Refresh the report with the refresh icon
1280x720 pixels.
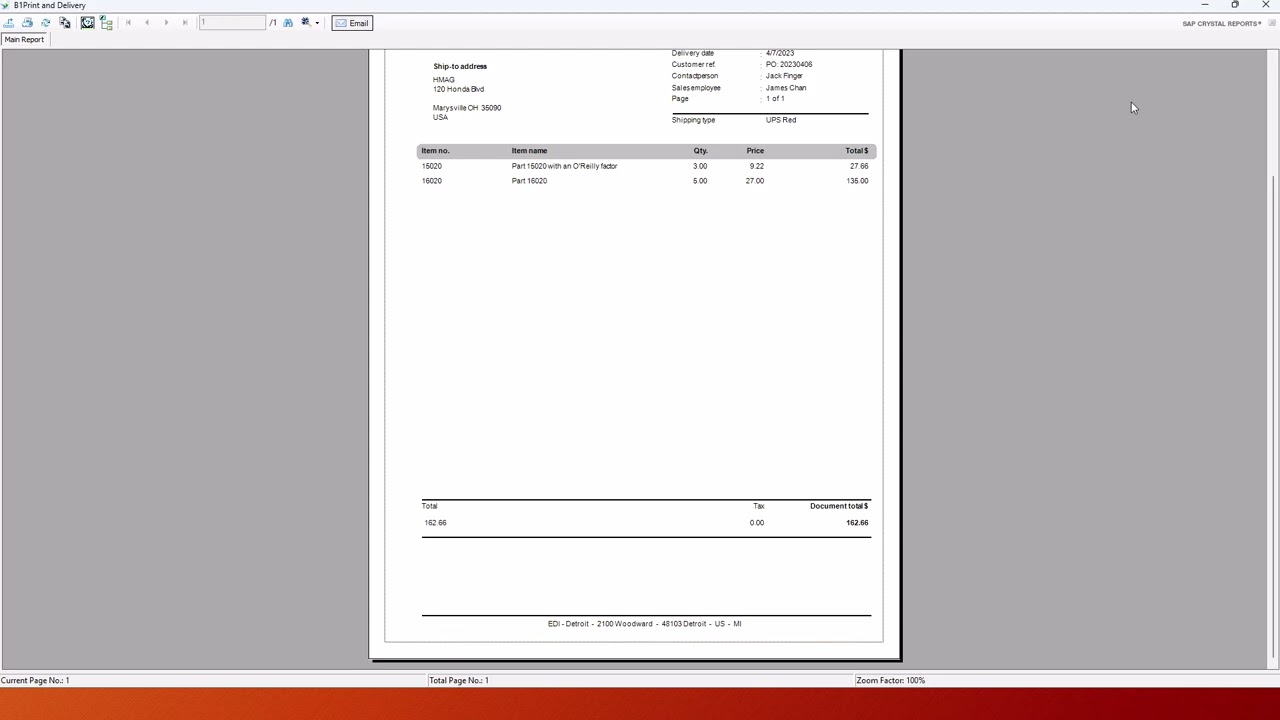pos(46,23)
